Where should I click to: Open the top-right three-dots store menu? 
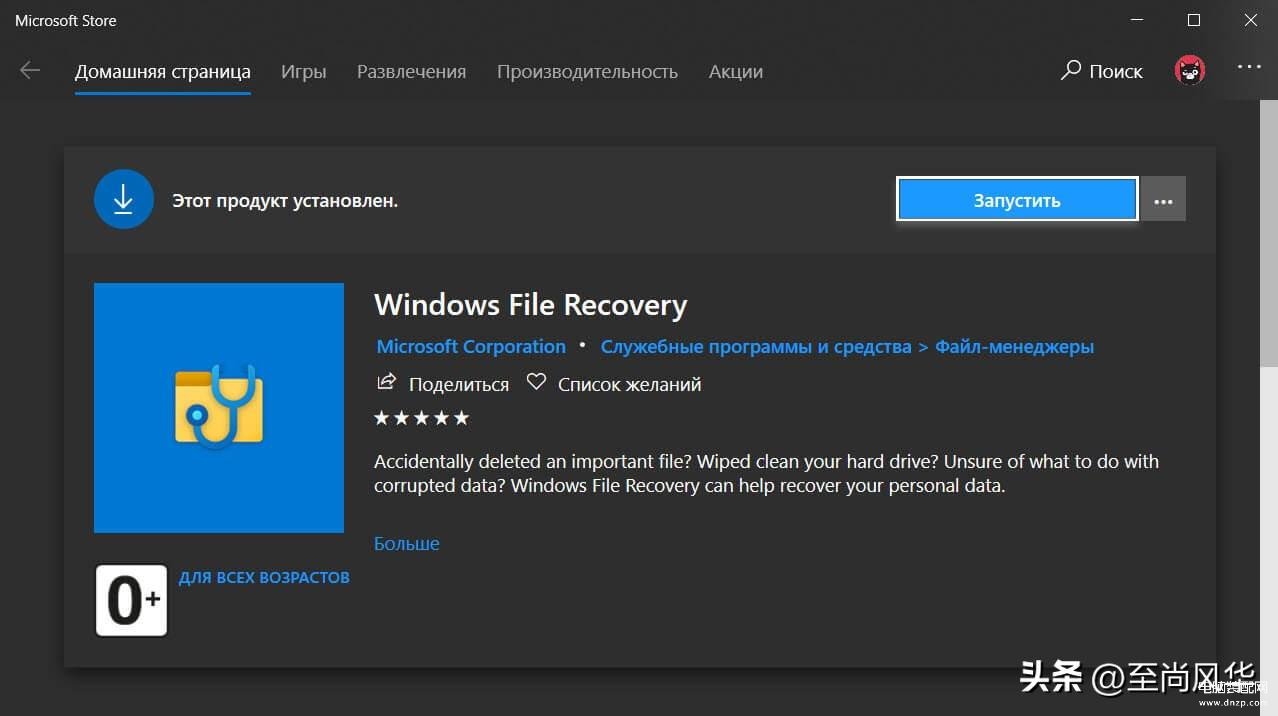[1249, 67]
